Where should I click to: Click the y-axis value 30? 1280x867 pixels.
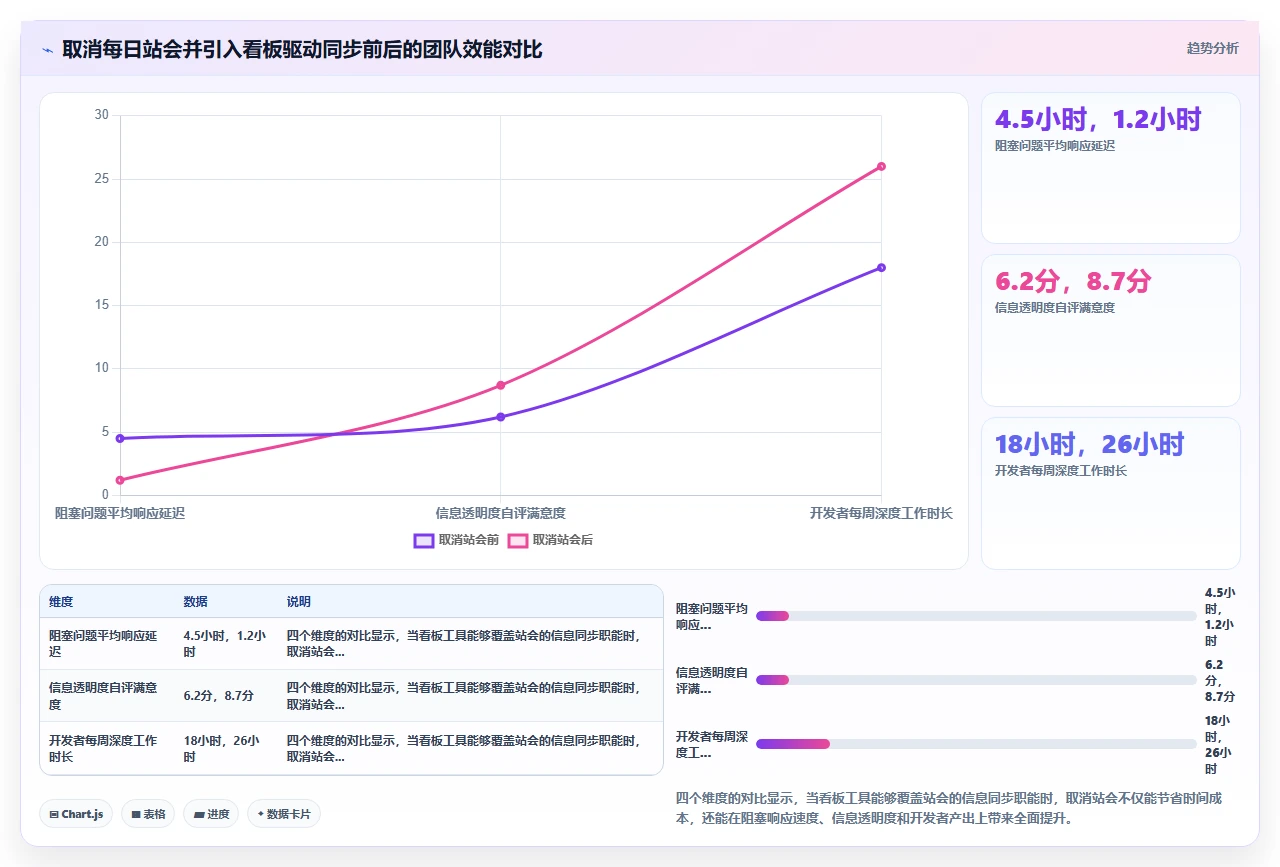click(101, 115)
